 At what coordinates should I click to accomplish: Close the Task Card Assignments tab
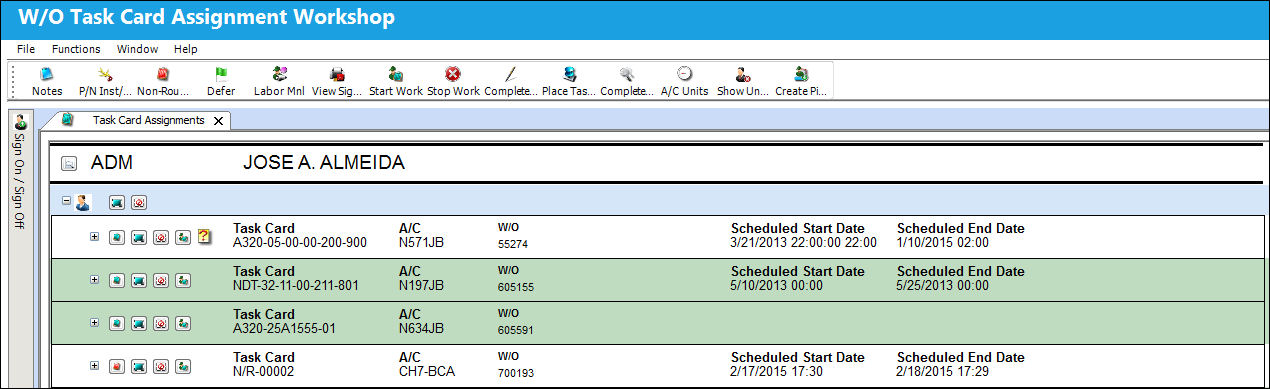(219, 121)
